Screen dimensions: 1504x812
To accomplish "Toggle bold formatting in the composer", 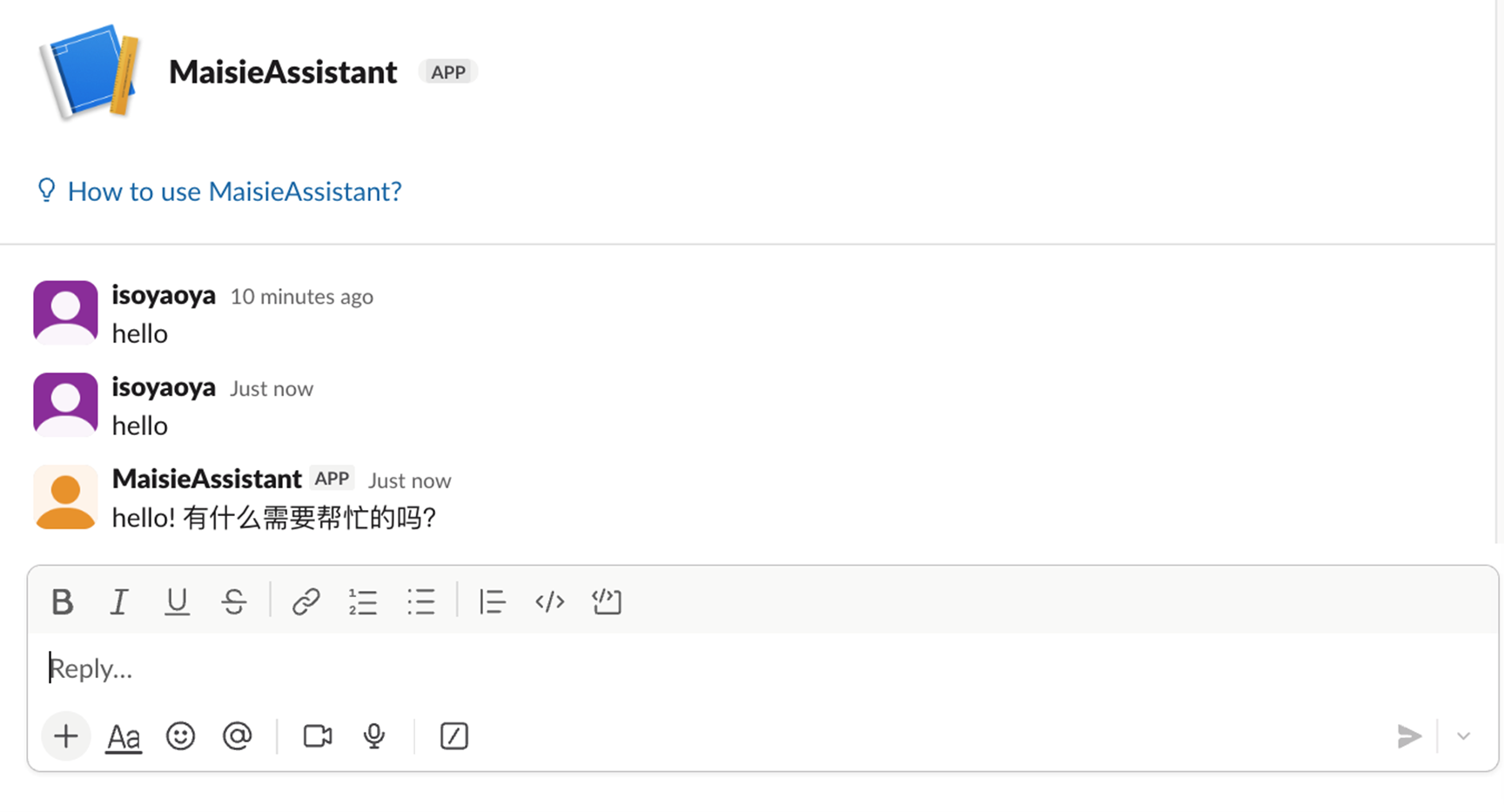I will (62, 601).
